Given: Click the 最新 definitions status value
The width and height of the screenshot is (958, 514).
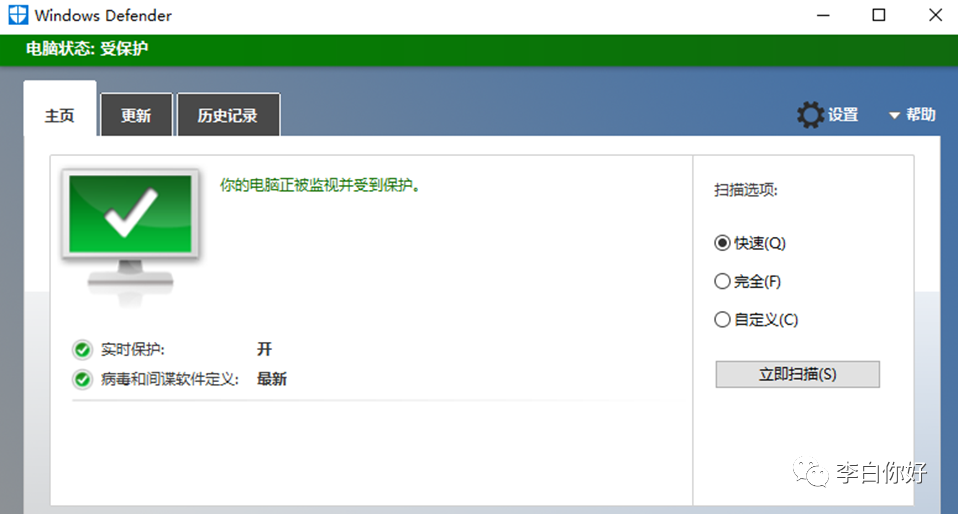Looking at the screenshot, I should 272,380.
